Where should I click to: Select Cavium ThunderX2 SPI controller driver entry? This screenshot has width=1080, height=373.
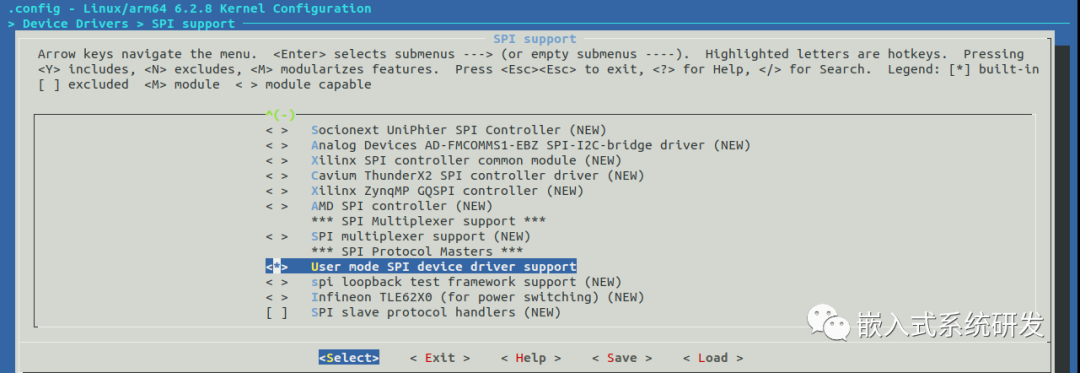coord(478,175)
